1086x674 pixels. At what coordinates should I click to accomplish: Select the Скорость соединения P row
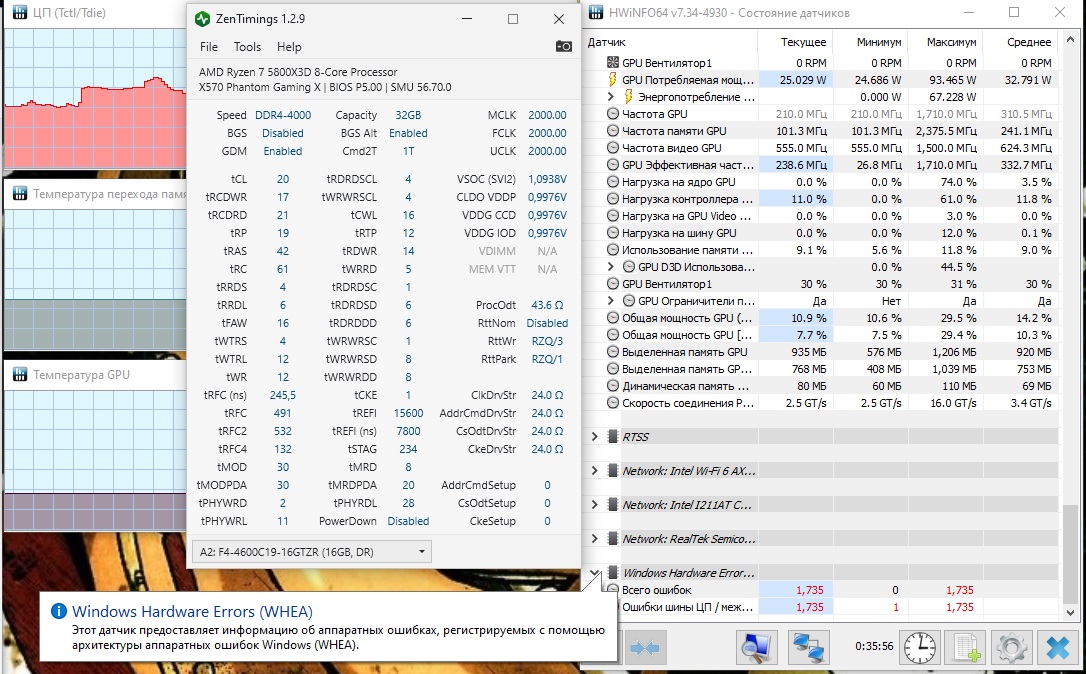coord(822,402)
